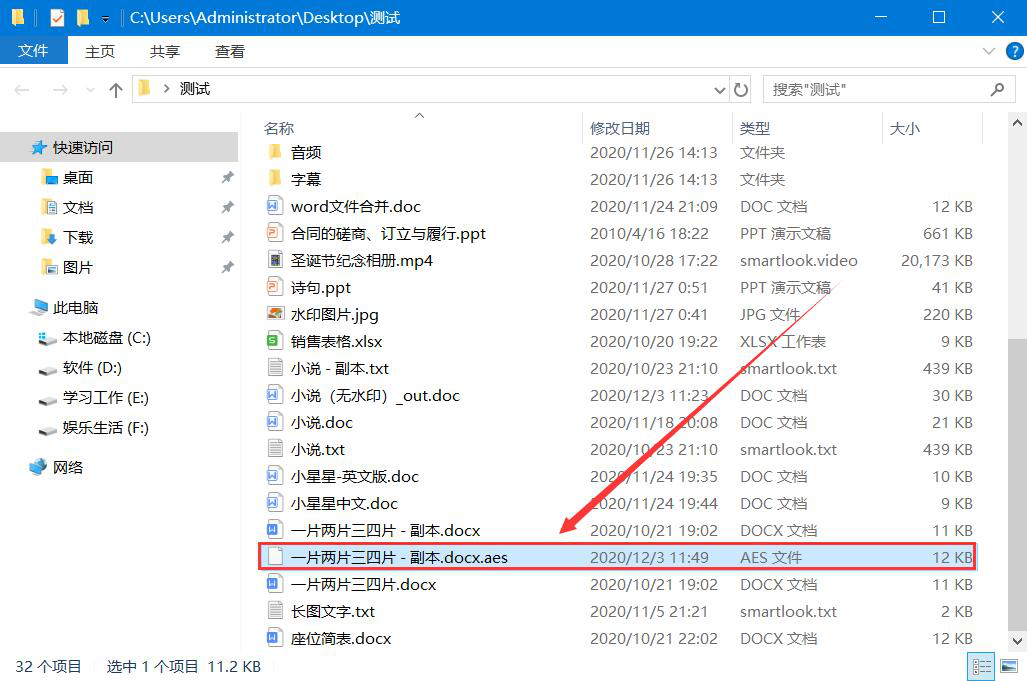
Task: Open the recent locations dropdown arrow
Action: 90,90
